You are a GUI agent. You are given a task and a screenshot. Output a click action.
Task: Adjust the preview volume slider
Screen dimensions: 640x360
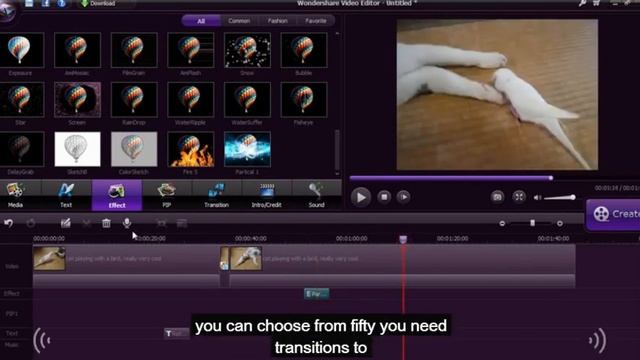coord(560,198)
